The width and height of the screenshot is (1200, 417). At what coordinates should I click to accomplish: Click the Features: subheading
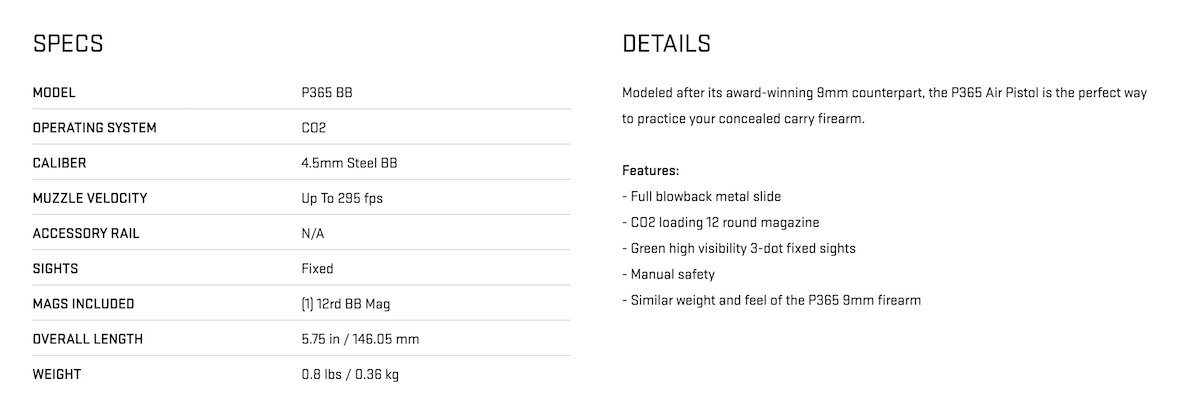[650, 170]
